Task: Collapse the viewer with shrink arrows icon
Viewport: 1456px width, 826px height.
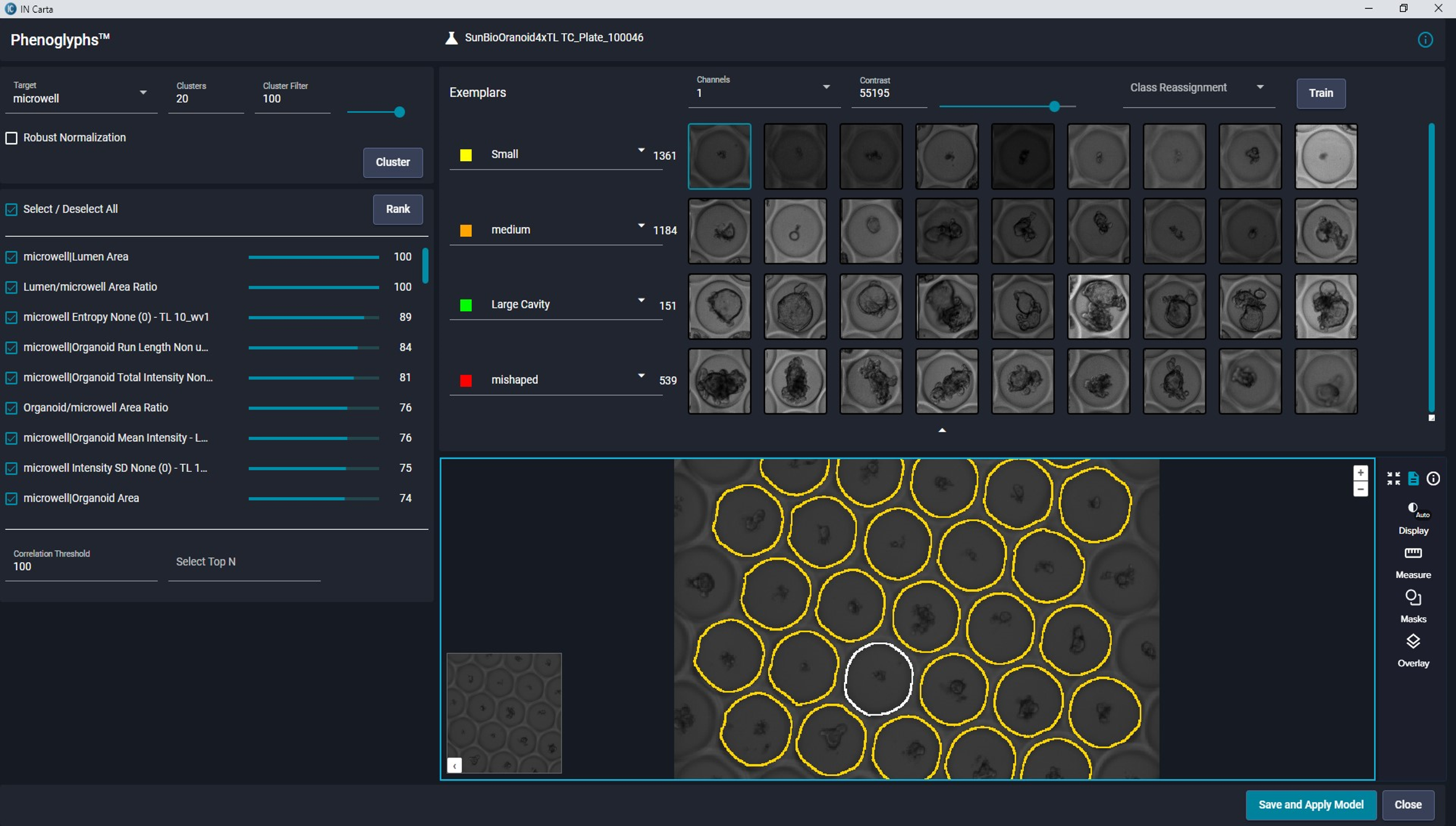Action: point(1393,479)
